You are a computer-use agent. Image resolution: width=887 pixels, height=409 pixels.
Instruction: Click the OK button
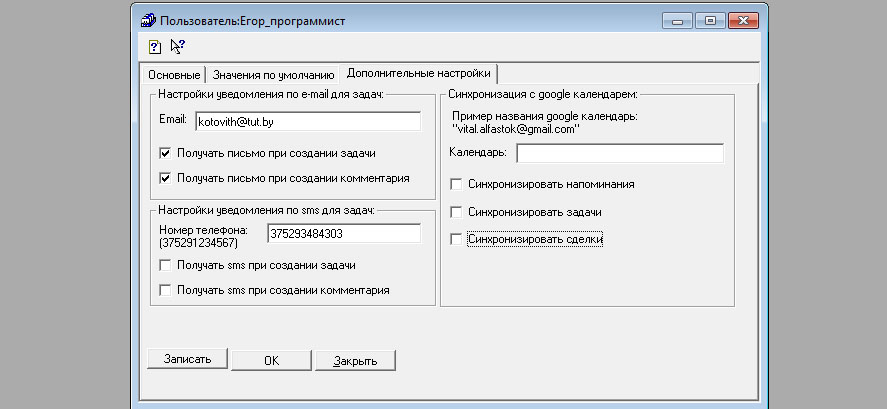pos(271,360)
